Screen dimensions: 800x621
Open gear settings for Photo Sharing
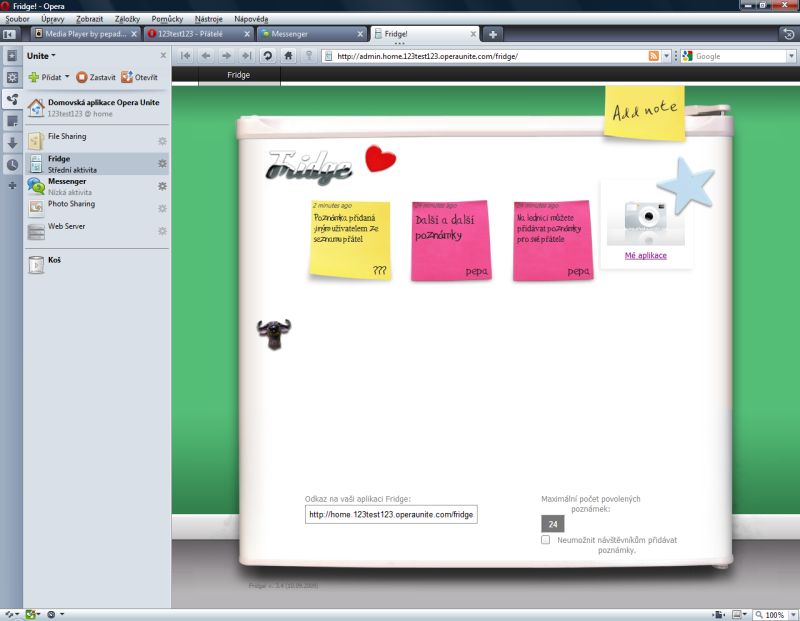pos(162,208)
